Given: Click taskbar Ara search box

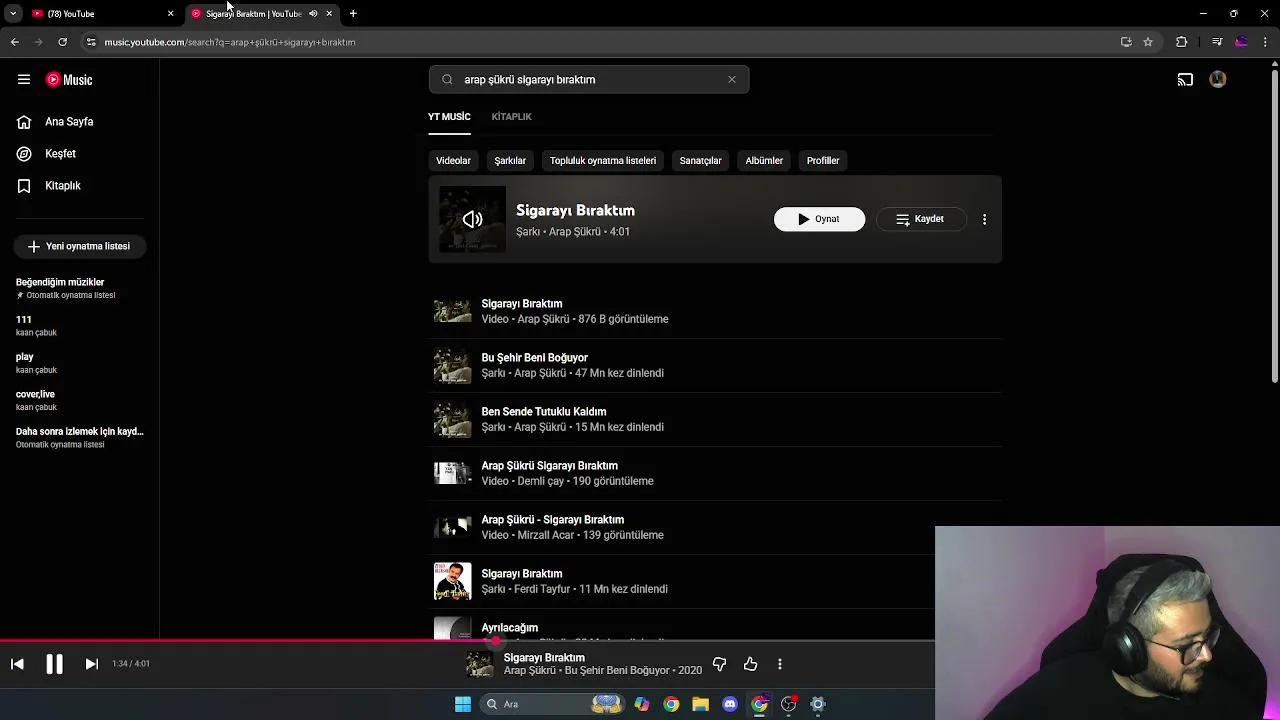Looking at the screenshot, I should [x=550, y=704].
